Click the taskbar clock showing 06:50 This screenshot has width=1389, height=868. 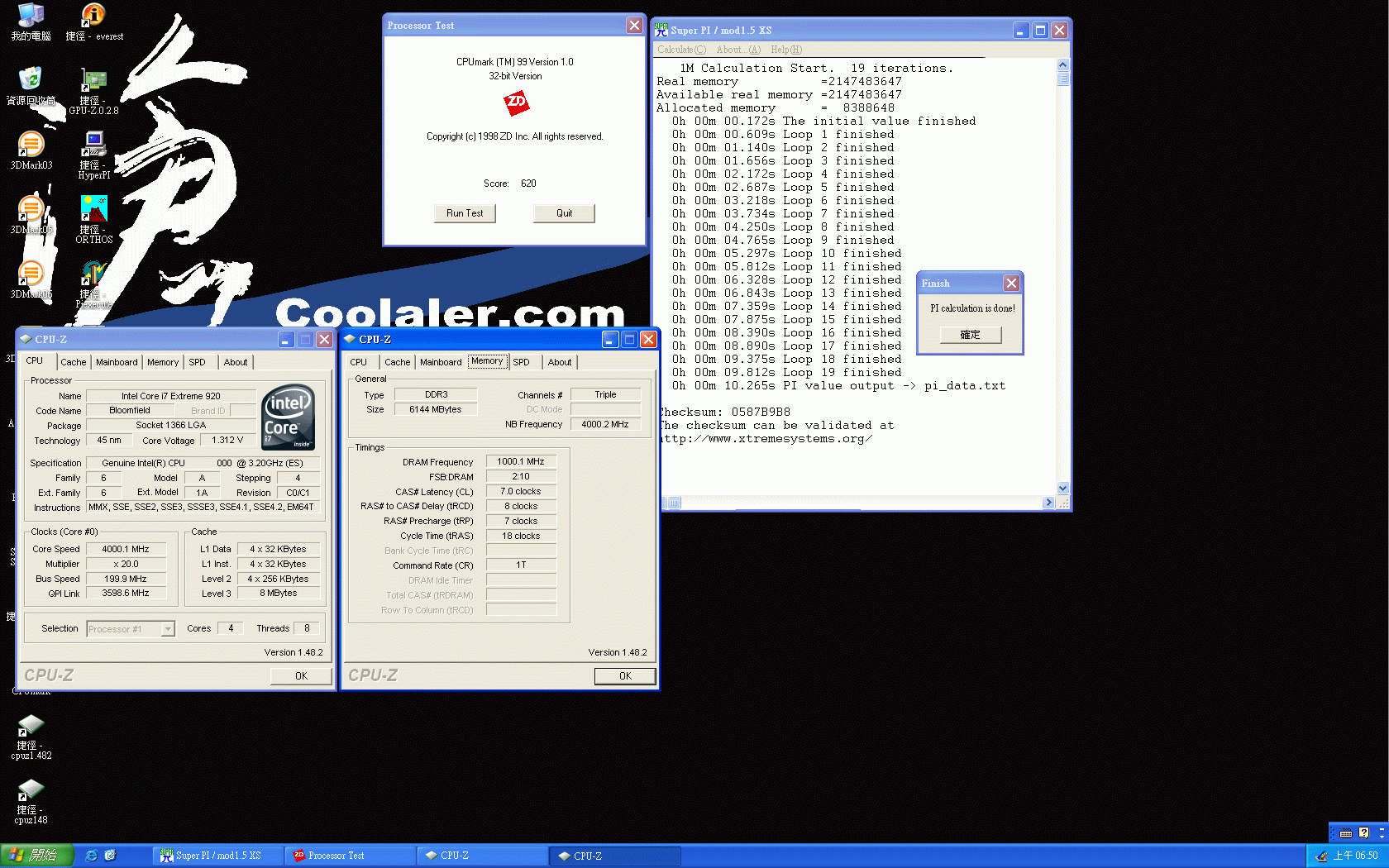[x=1355, y=856]
